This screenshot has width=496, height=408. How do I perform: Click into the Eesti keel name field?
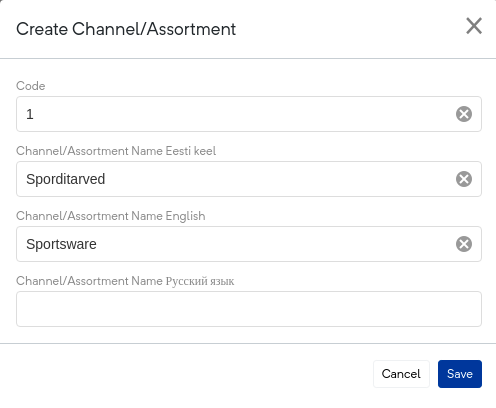pos(249,179)
